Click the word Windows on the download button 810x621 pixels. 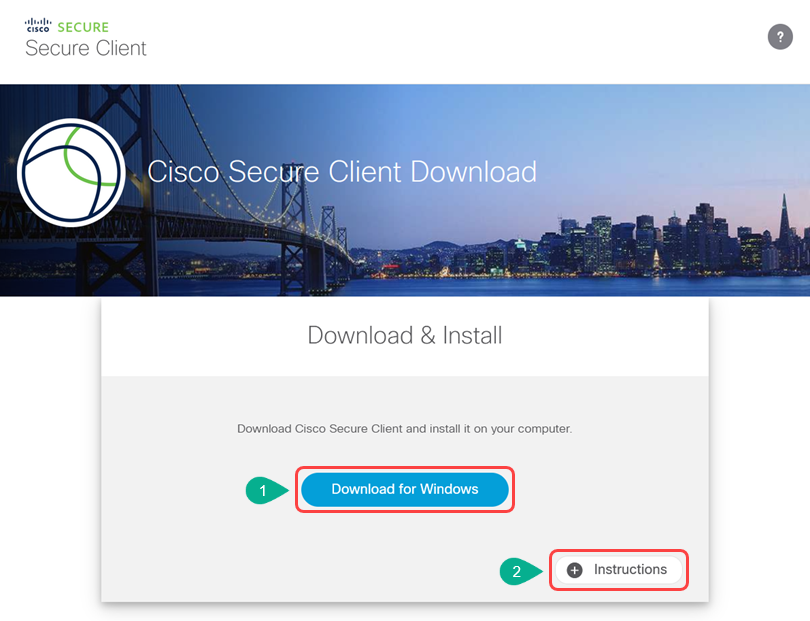click(x=449, y=489)
